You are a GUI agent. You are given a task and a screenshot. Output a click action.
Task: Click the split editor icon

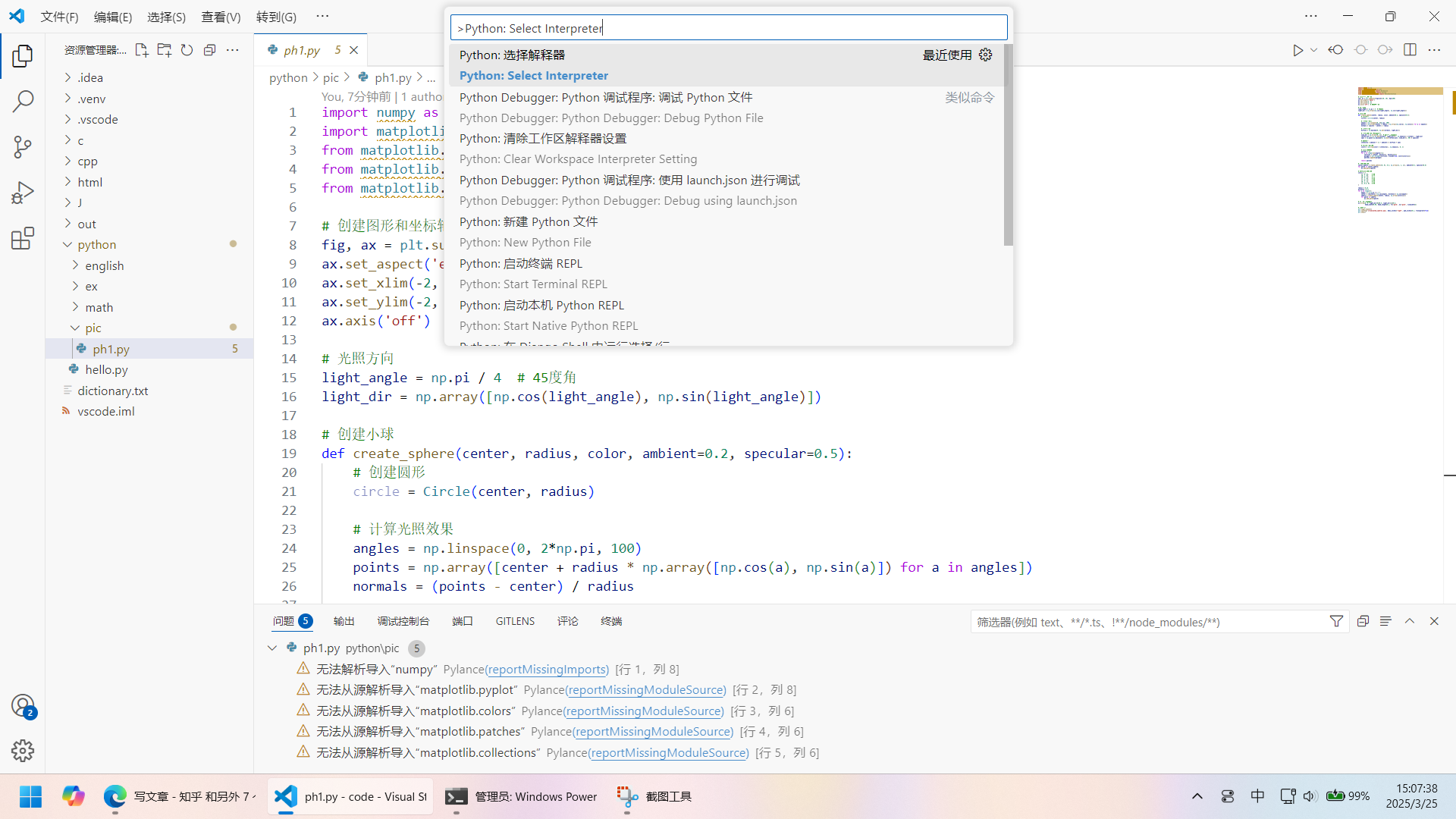coord(1410,50)
